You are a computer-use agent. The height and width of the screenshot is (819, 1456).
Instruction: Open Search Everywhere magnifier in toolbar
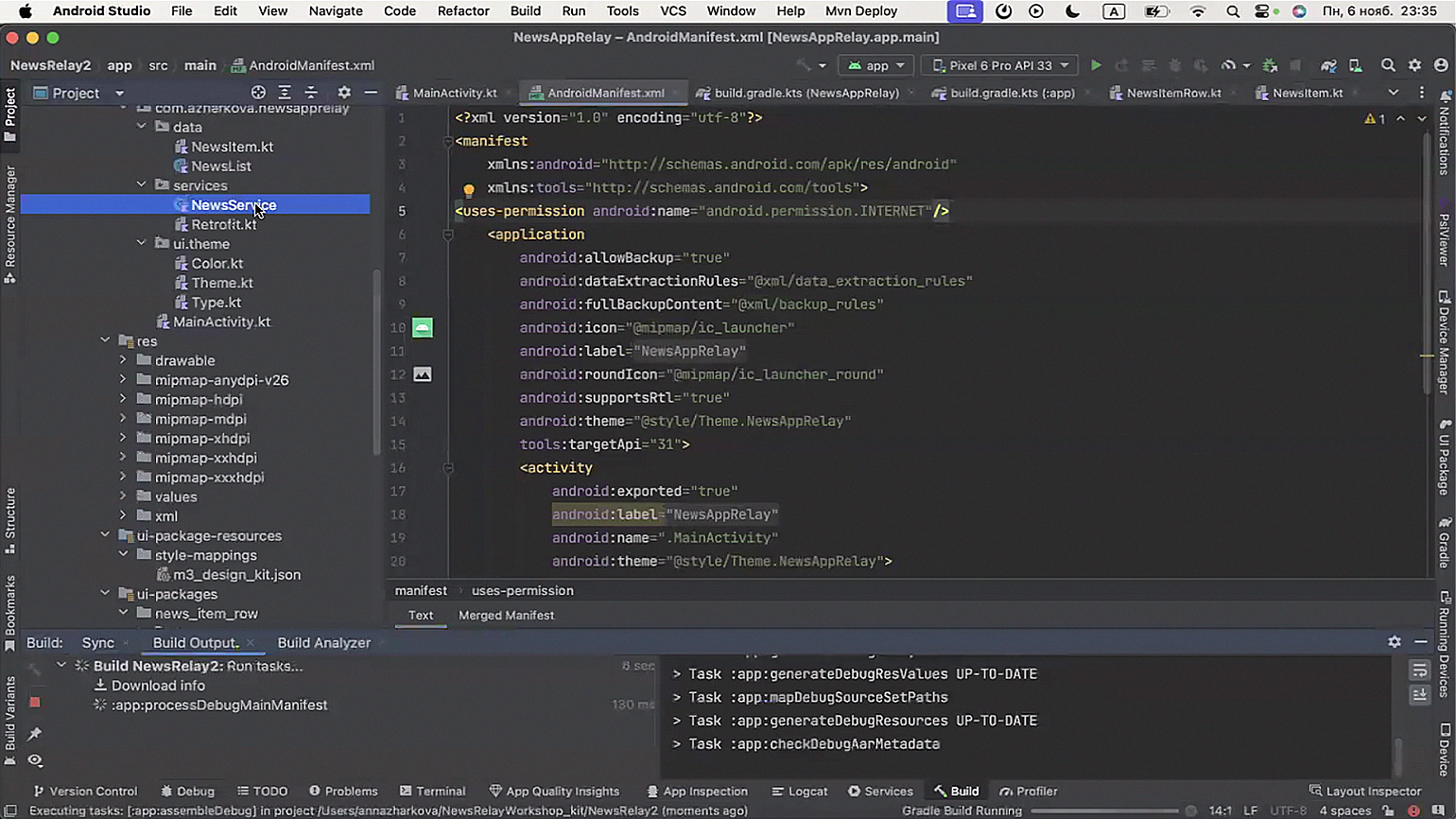(1388, 65)
